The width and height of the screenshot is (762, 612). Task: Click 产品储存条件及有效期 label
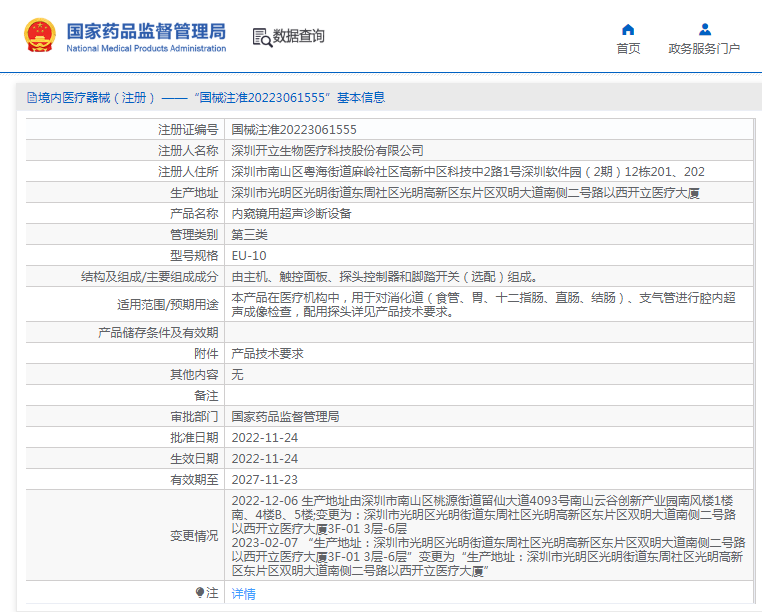158,332
